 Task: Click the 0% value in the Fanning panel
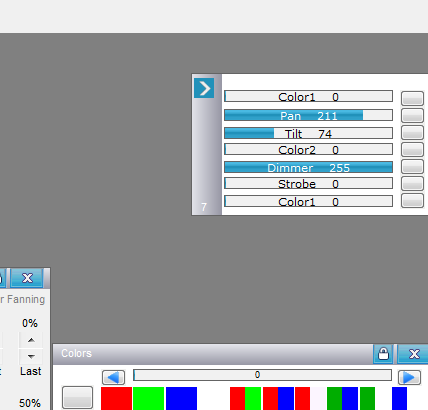pos(30,323)
